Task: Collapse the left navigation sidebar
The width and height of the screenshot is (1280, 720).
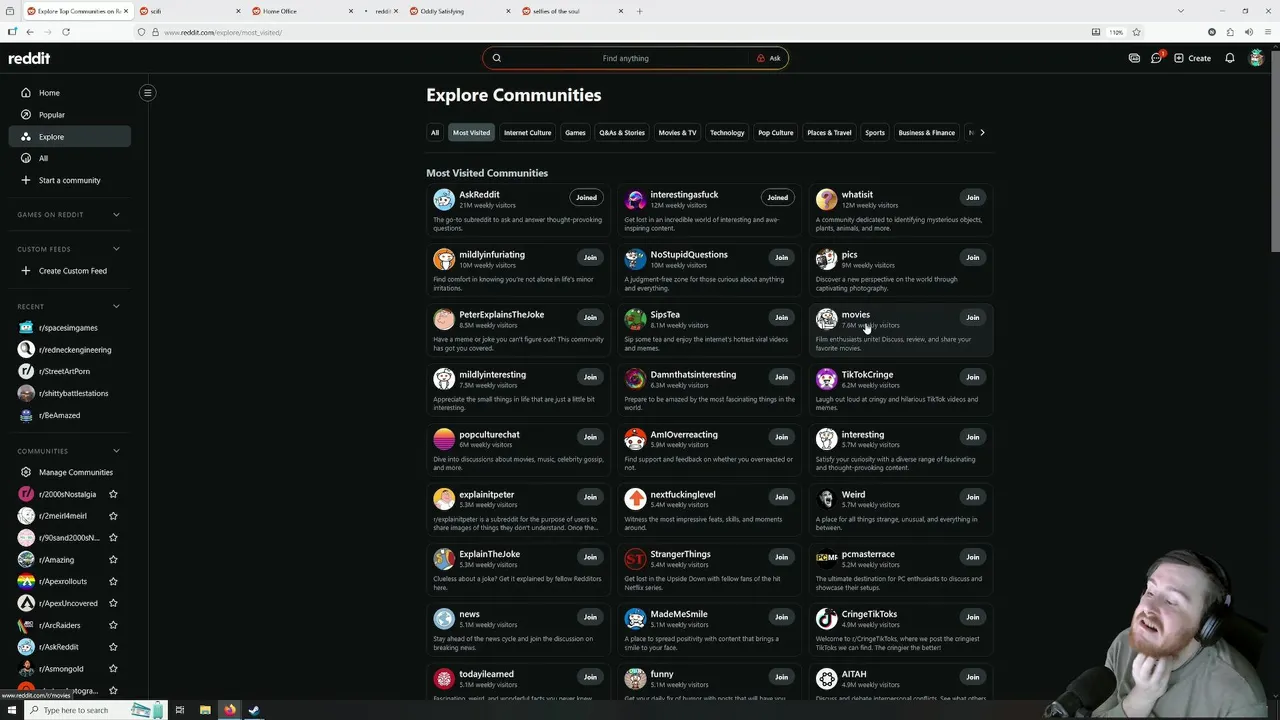Action: tap(147, 93)
